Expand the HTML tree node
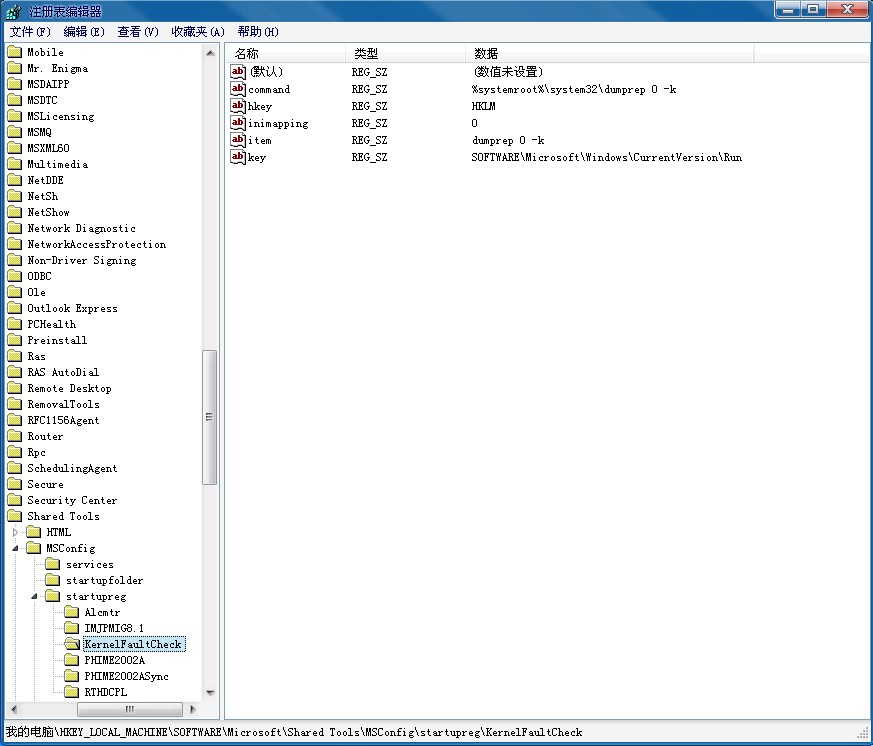This screenshot has height=746, width=873. click(x=16, y=533)
